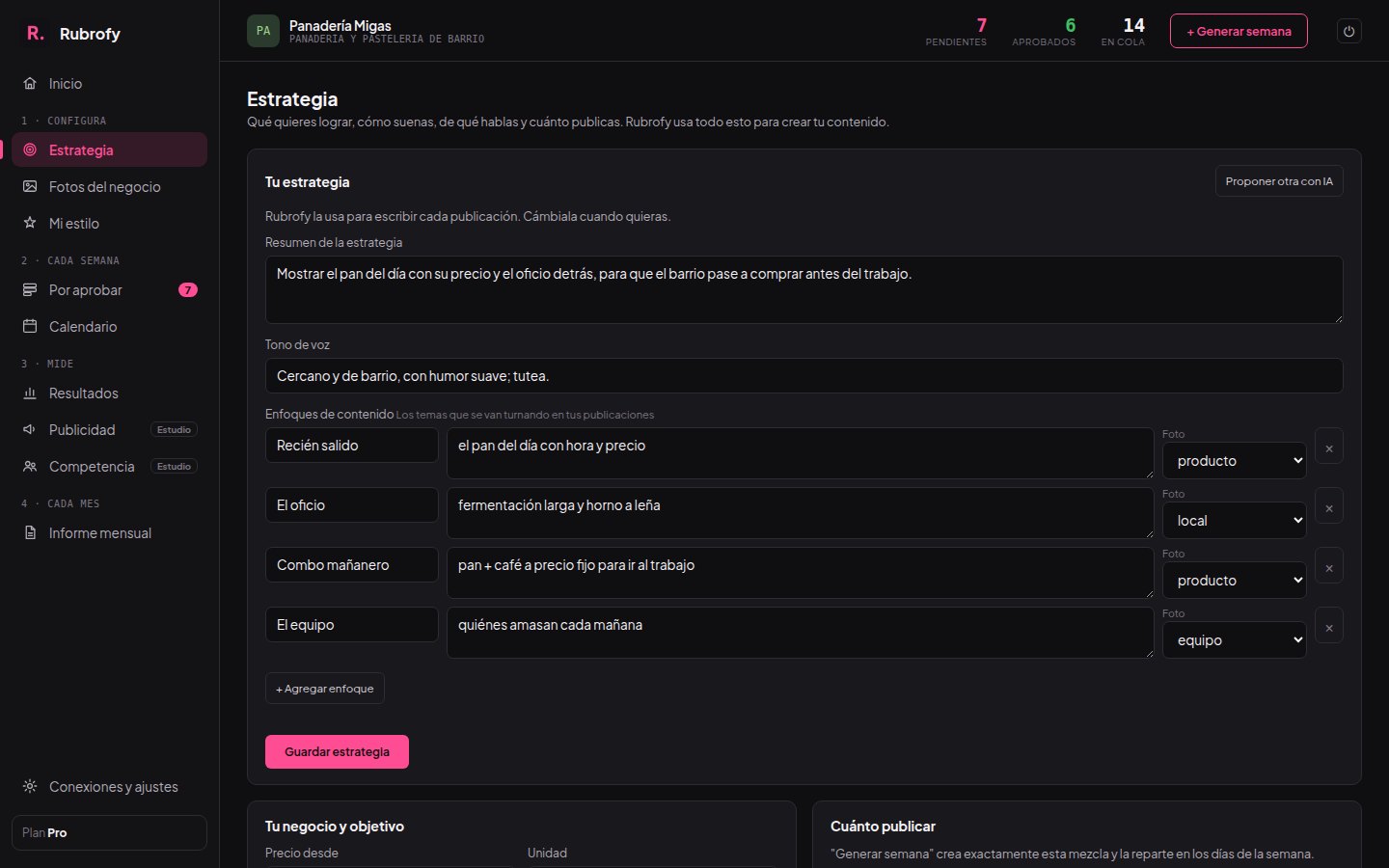Screen dimensions: 1389x868
Task: Click the Tu negocio y objetivo heading
Action: [x=335, y=827]
